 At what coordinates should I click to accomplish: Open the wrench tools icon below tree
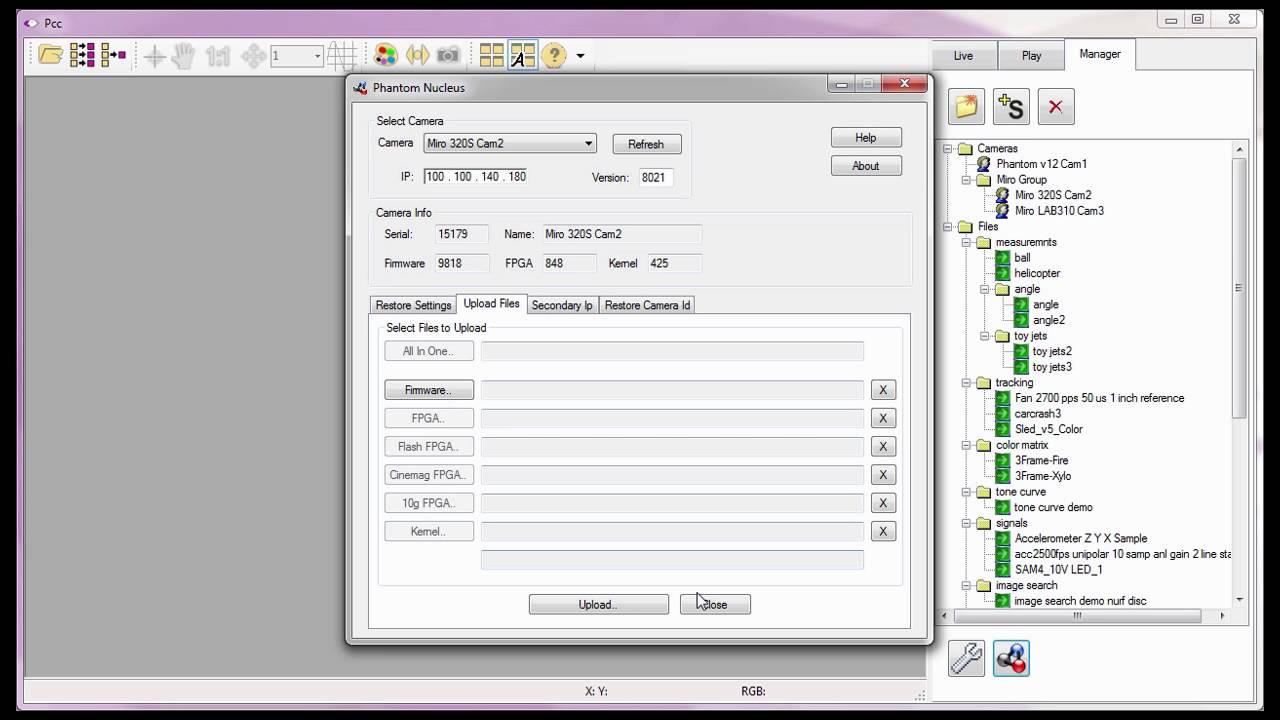pos(966,658)
